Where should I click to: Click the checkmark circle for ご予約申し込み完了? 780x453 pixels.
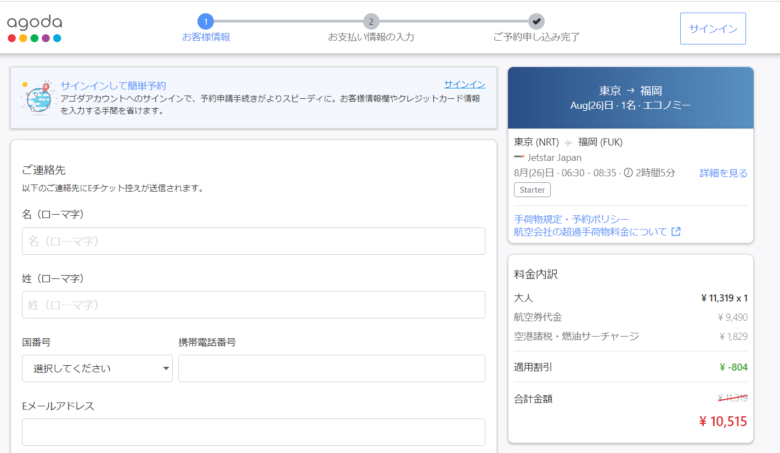537,21
